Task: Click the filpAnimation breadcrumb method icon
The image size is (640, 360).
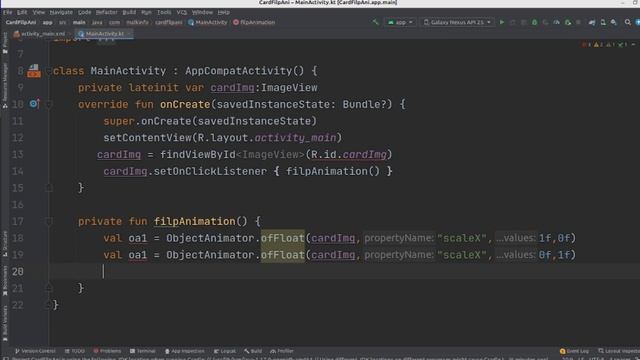Action: [236, 22]
